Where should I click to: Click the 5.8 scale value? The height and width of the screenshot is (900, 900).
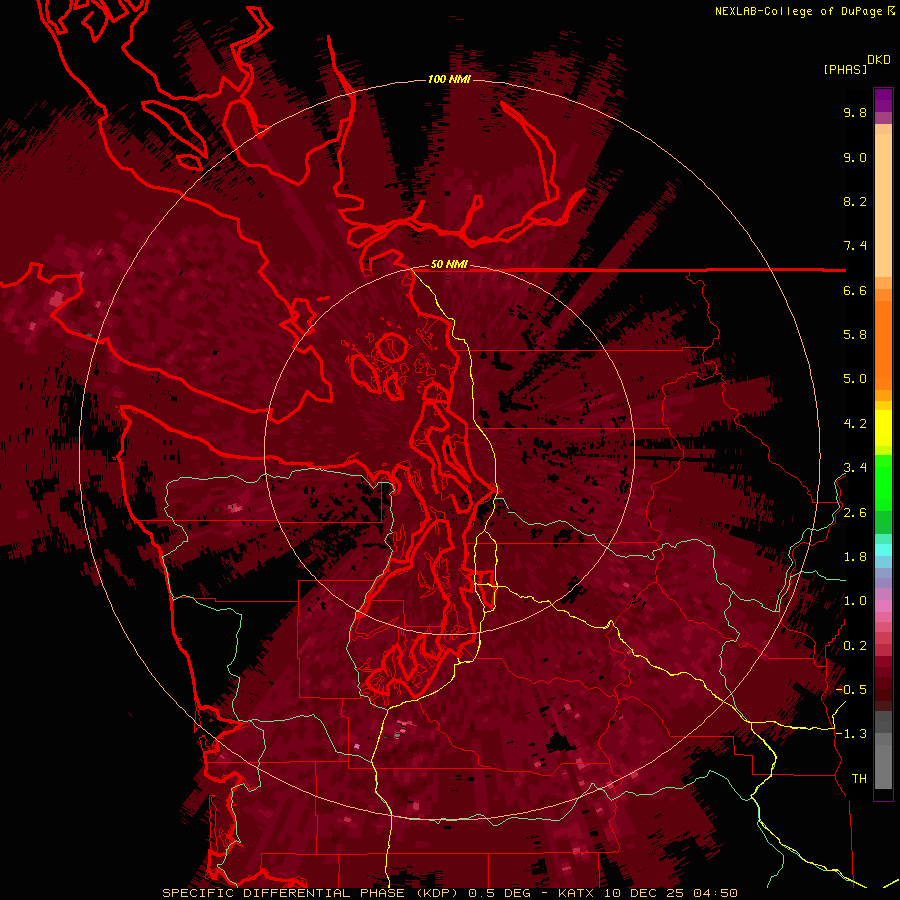855,335
